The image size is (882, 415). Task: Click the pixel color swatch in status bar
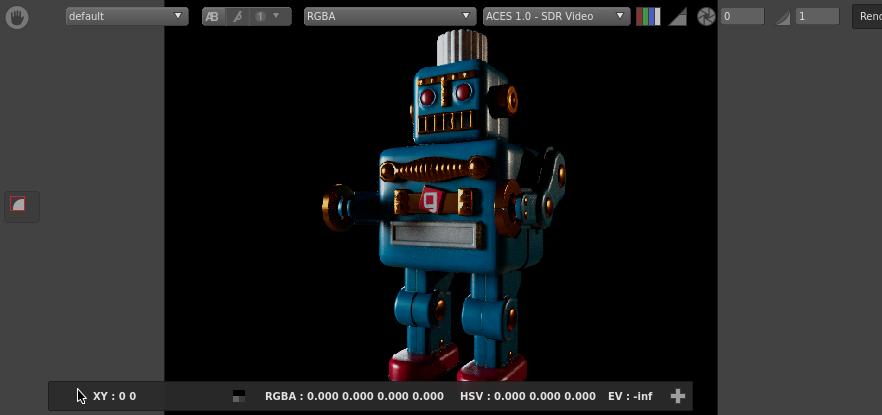(238, 396)
